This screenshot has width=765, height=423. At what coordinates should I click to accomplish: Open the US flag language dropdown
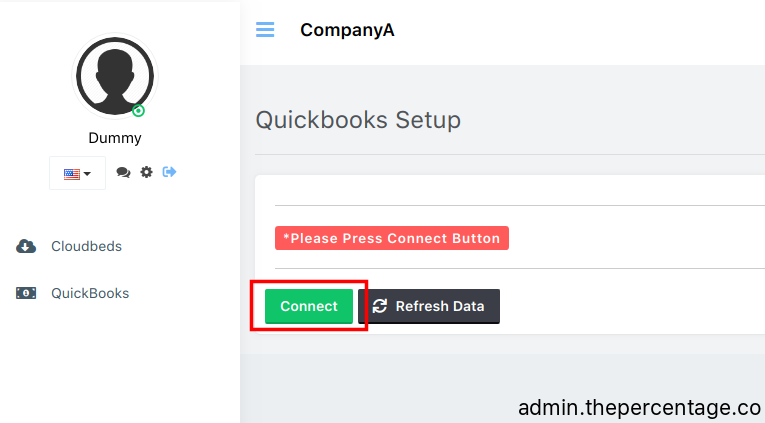click(x=77, y=173)
